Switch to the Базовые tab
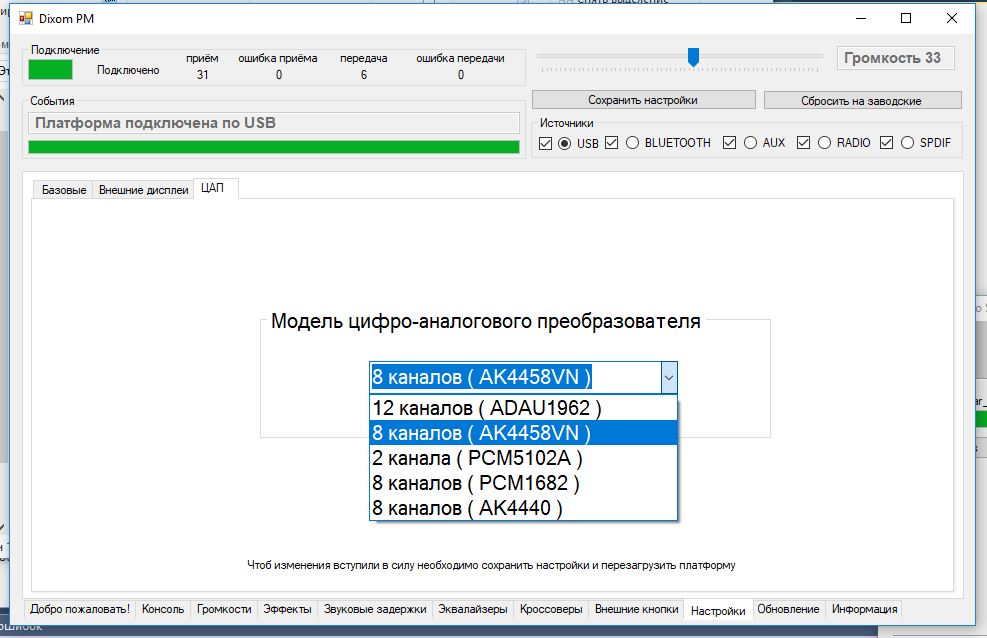 tap(63, 190)
